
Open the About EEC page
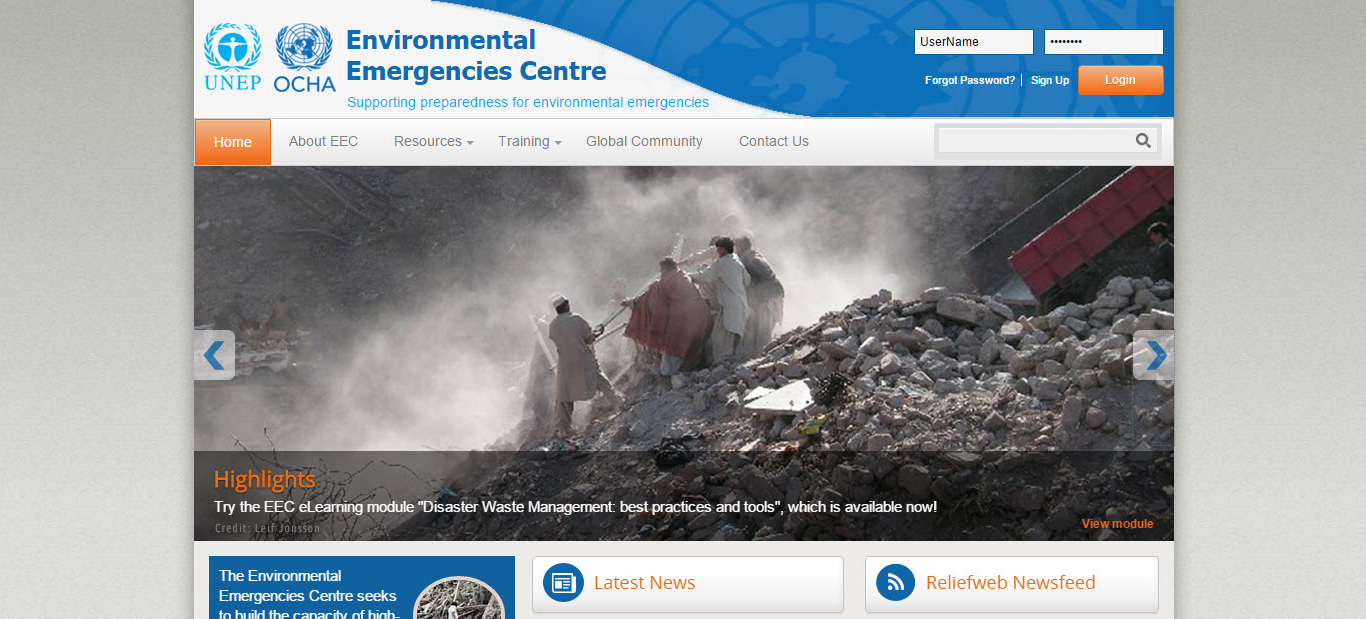(323, 142)
